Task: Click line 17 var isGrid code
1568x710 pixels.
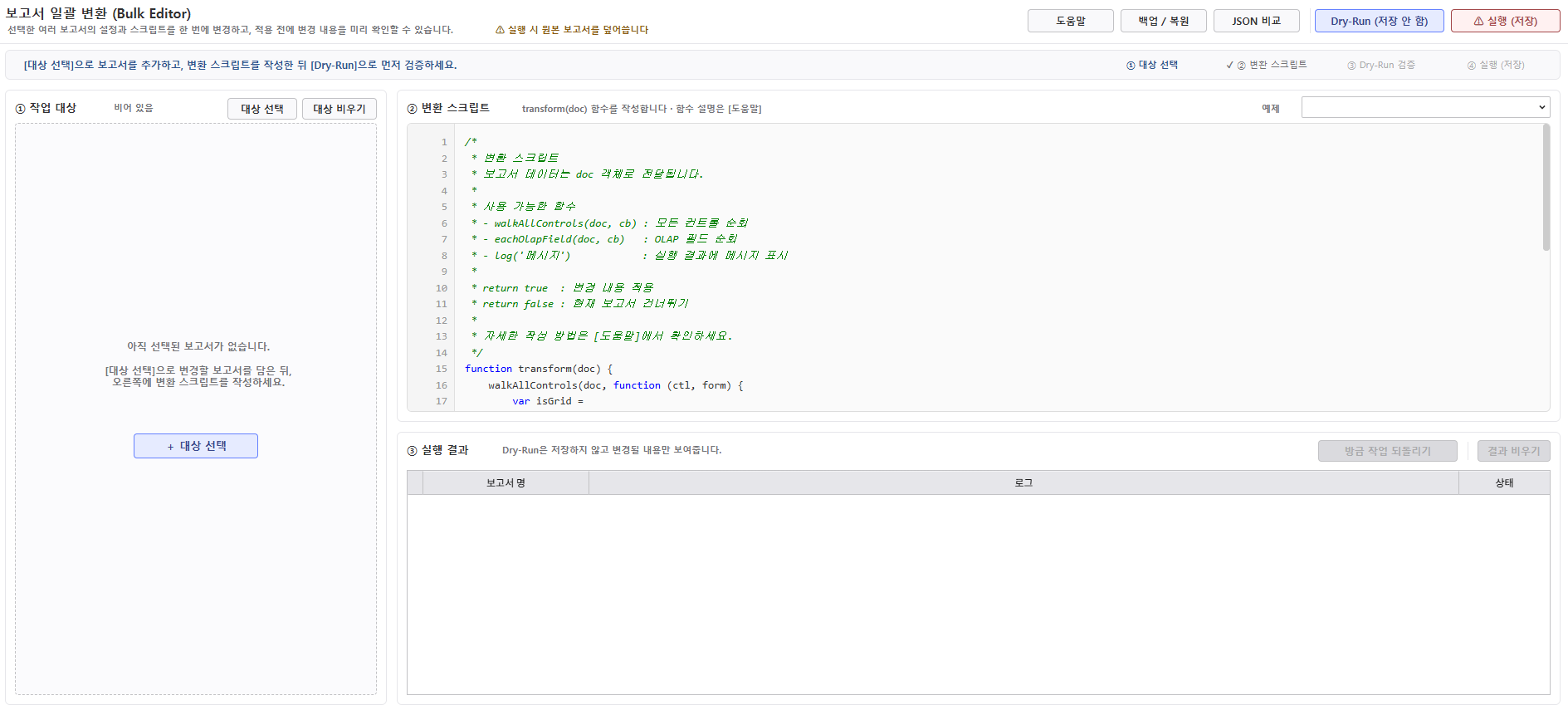Action: click(x=548, y=401)
